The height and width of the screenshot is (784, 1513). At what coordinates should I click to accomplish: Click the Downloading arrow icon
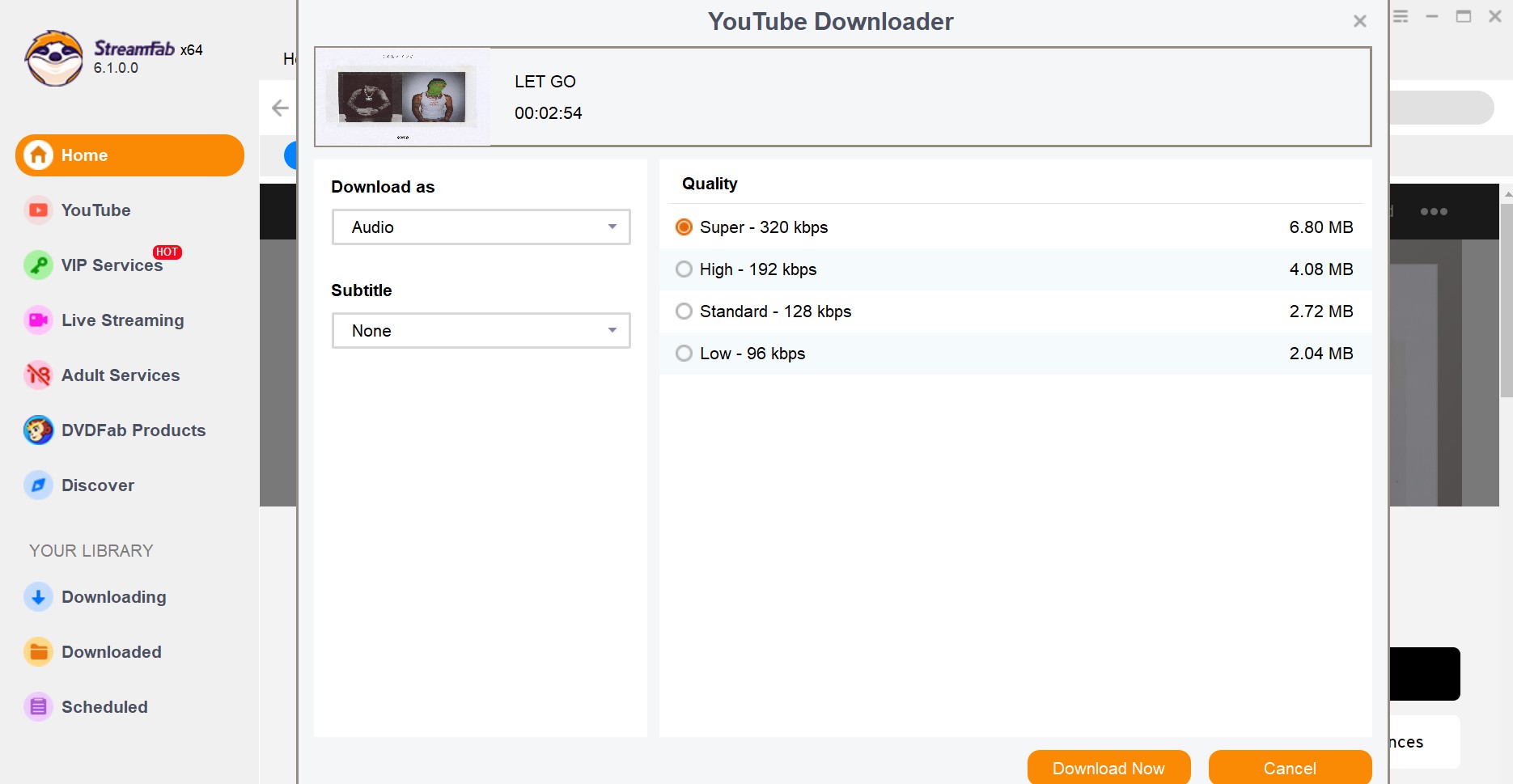[x=38, y=597]
